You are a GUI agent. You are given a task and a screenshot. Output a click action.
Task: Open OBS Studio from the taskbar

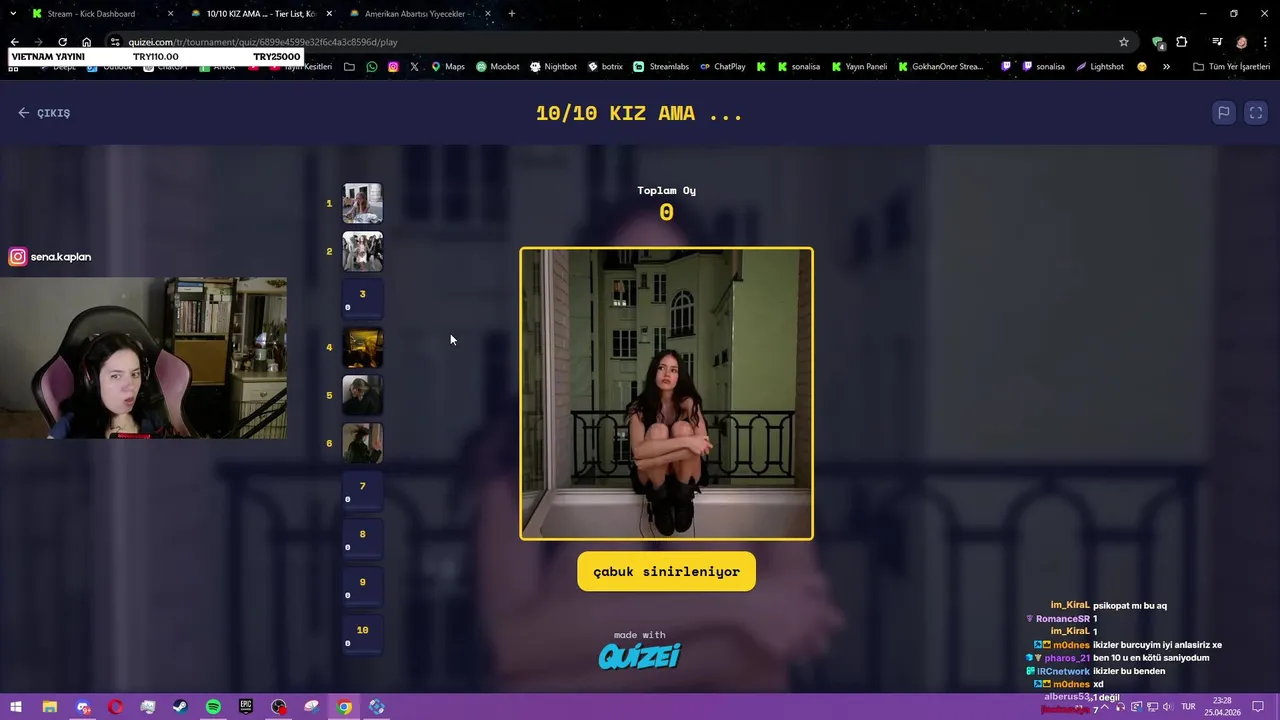coord(279,707)
